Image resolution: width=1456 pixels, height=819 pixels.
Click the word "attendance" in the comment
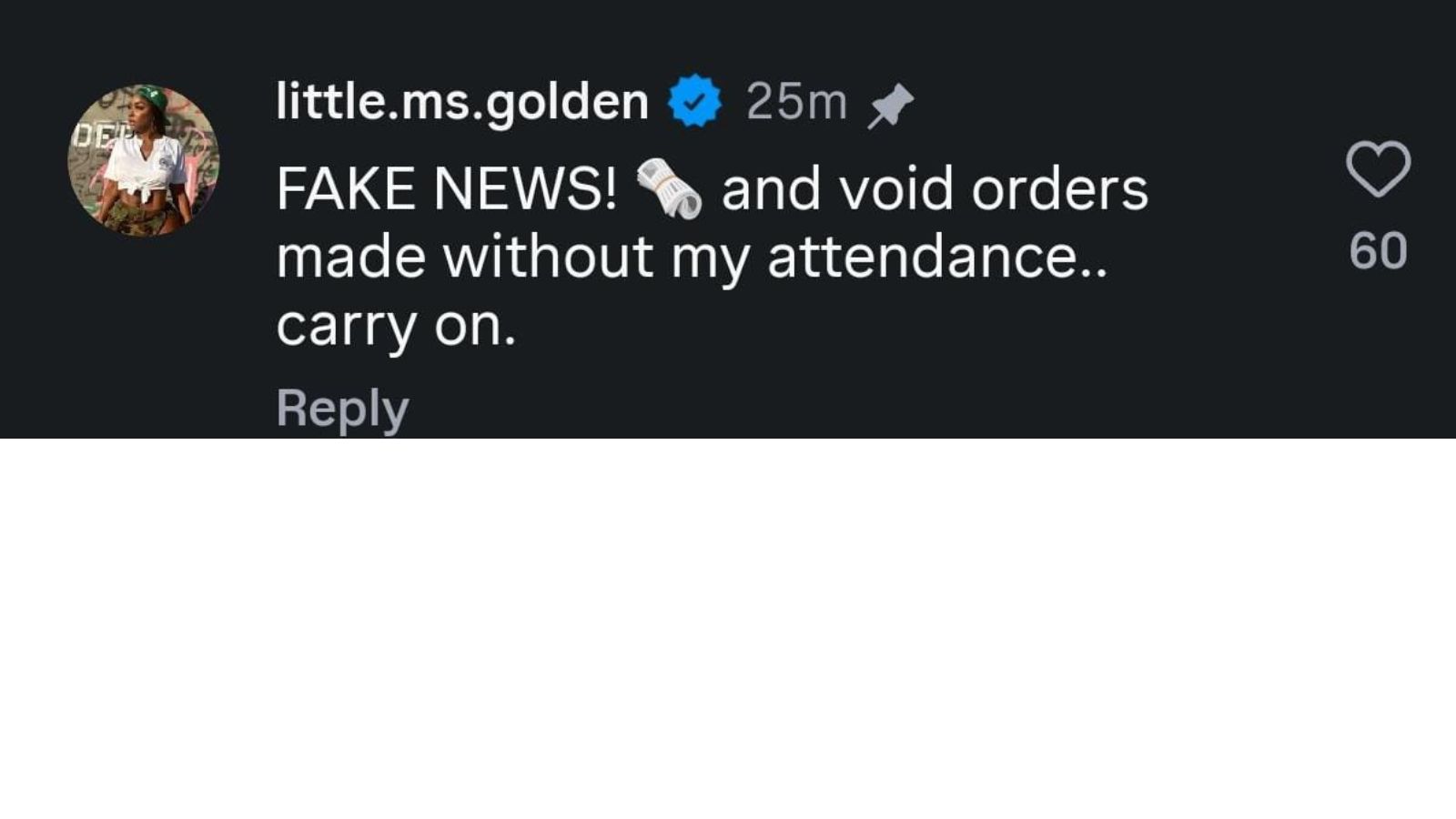[923, 258]
